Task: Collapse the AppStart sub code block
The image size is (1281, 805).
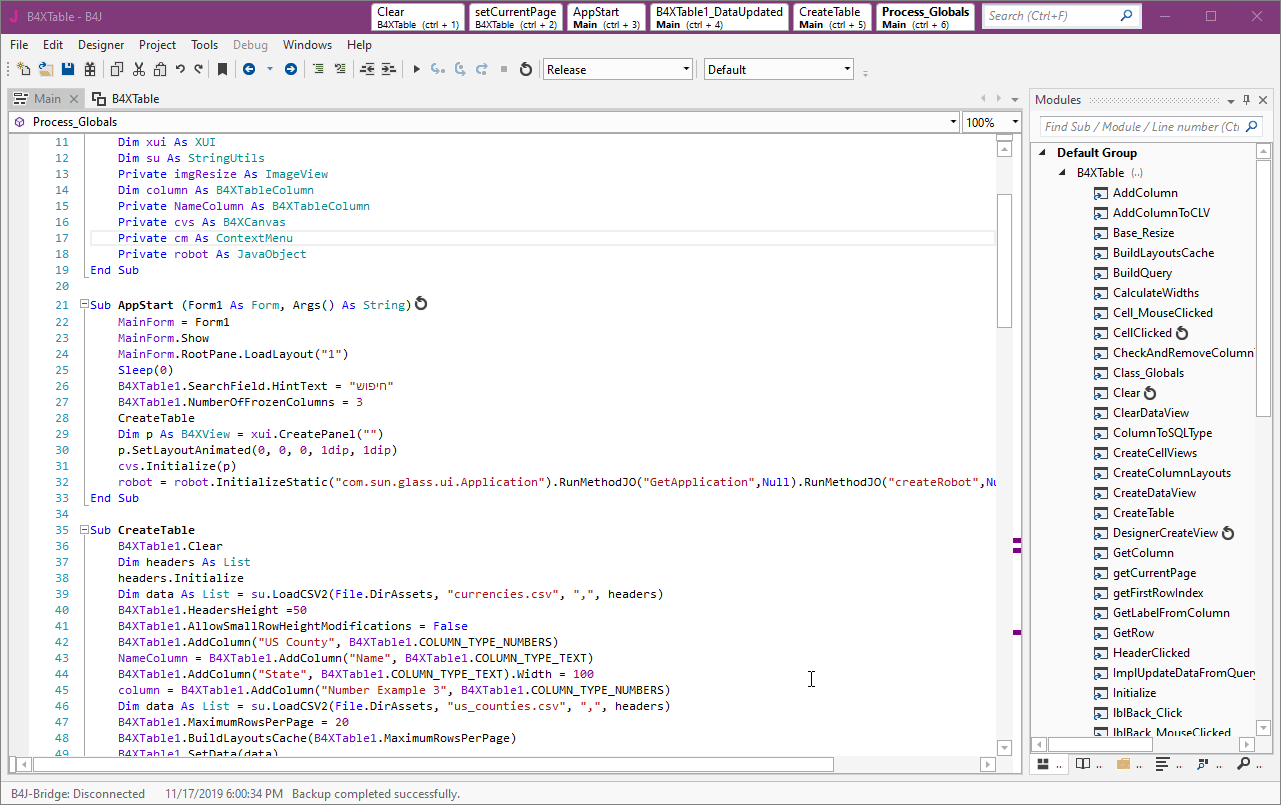Action: coord(84,306)
